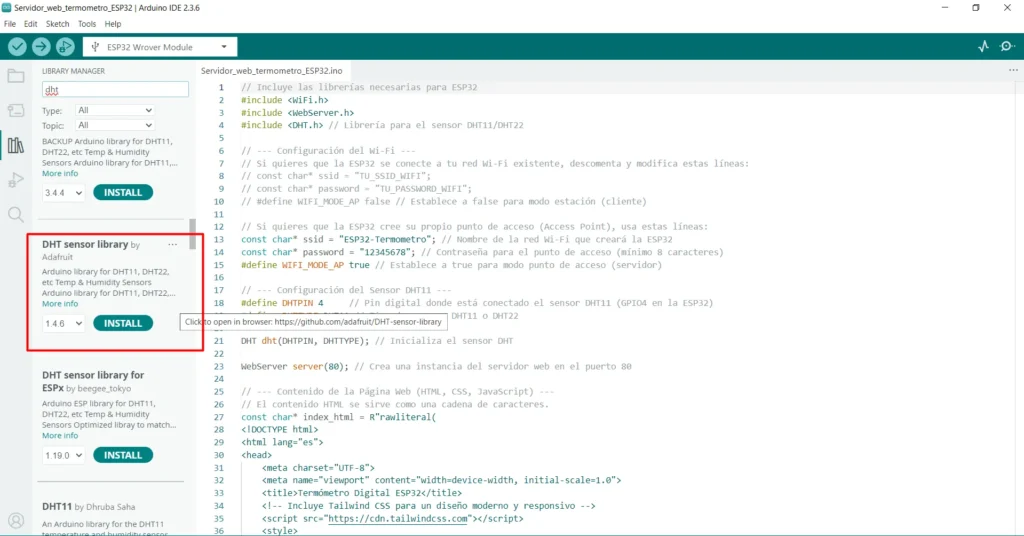This screenshot has height=536, width=1024.
Task: Click the Verify checkmark button
Action: pos(18,46)
